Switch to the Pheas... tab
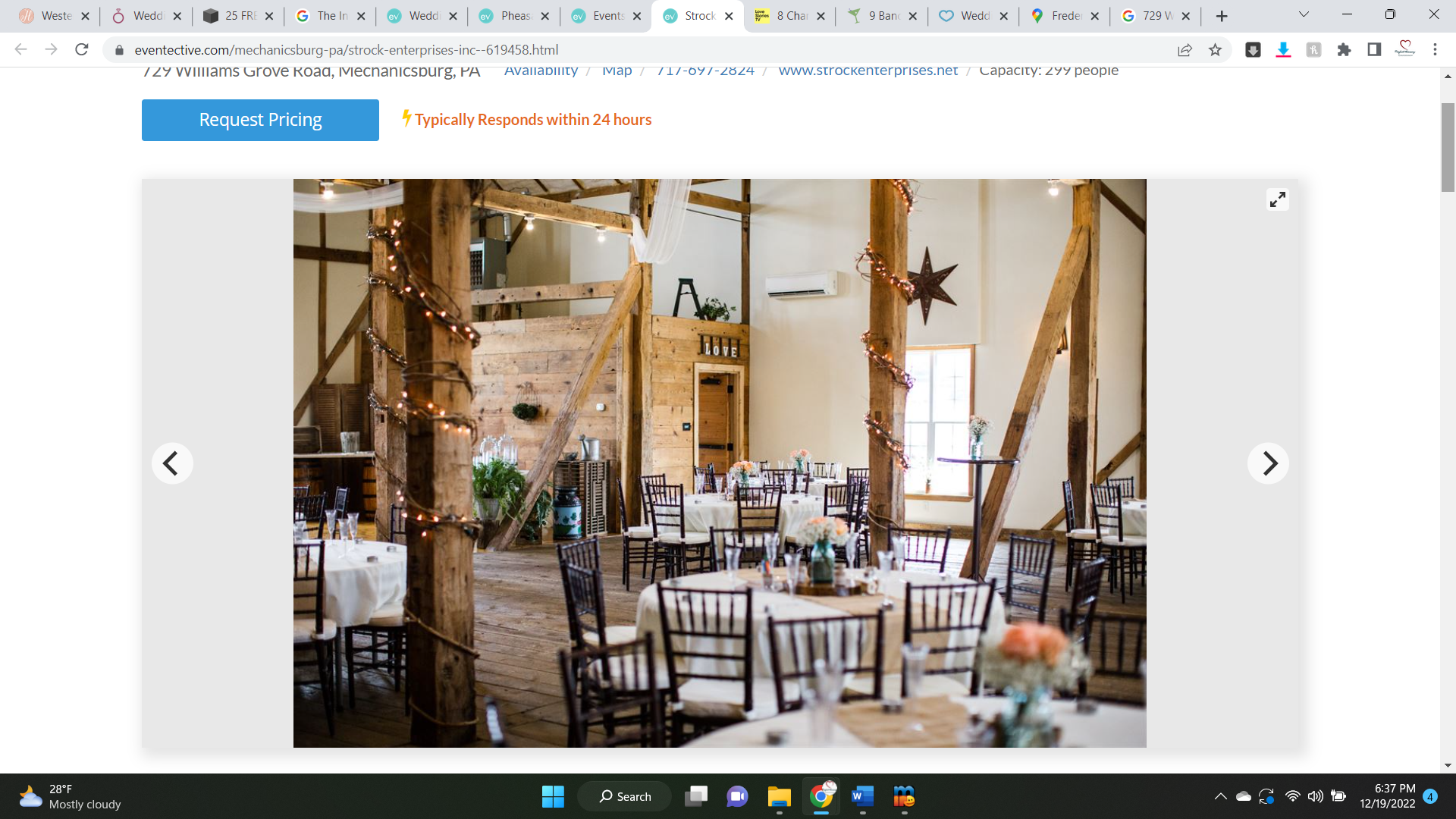Screen dimensions: 1456x819 [515, 16]
